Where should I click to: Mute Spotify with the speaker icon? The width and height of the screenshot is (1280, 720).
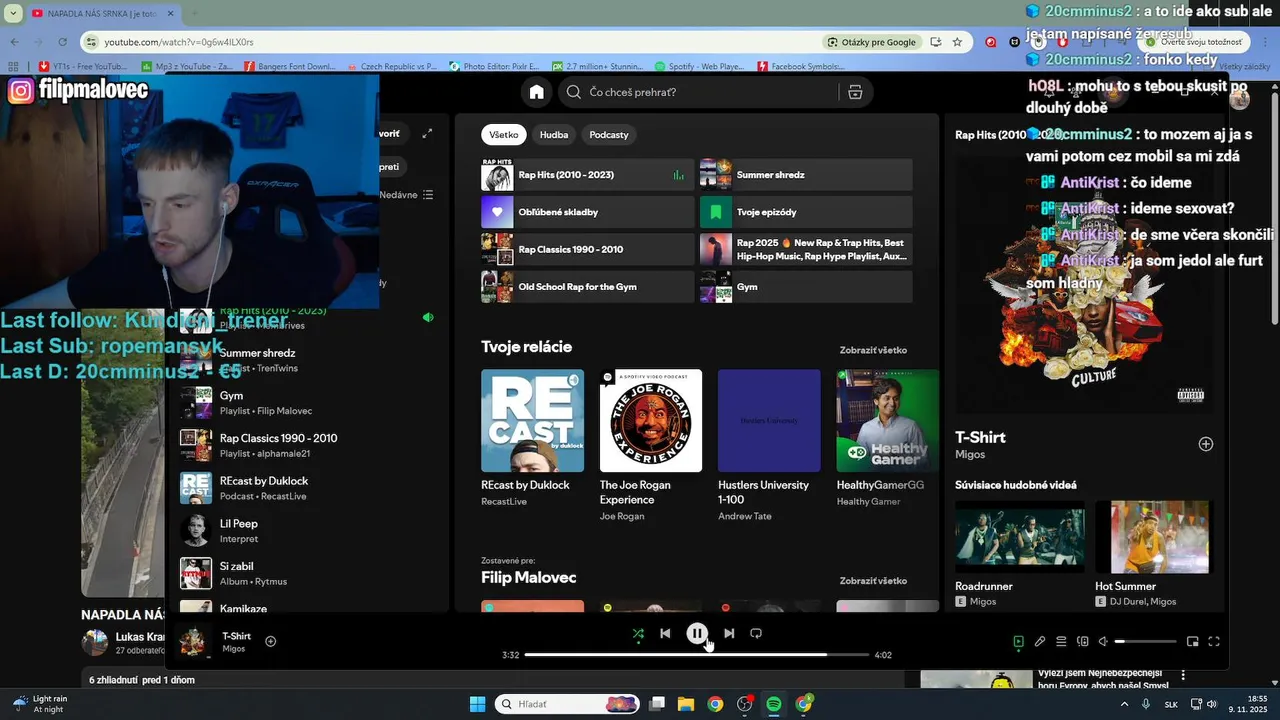[1103, 642]
